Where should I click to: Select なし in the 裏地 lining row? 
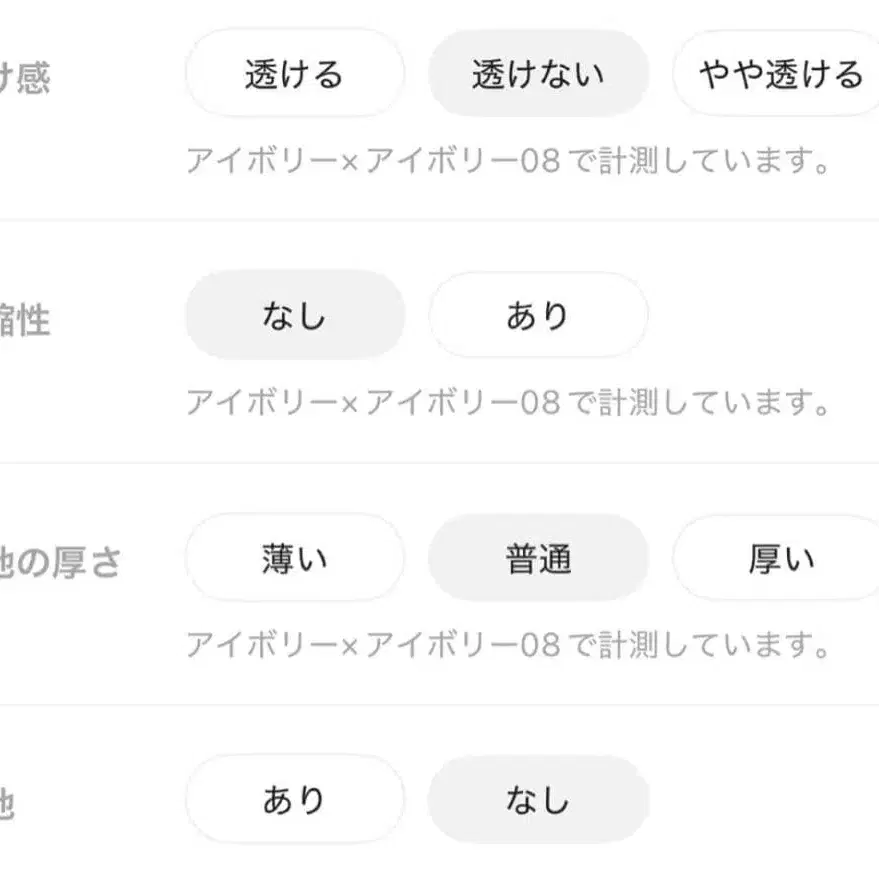538,798
